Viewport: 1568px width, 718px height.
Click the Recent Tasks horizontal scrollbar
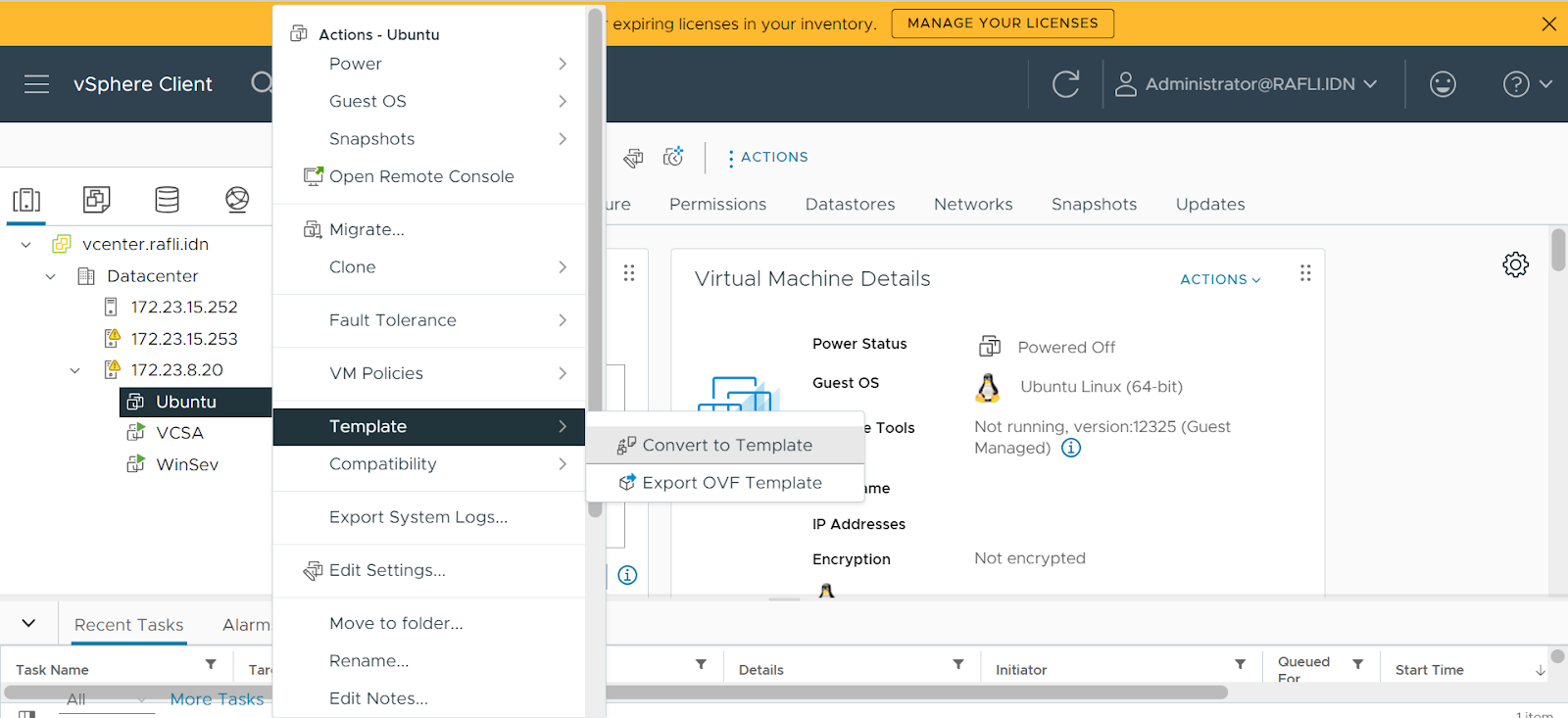click(615, 693)
